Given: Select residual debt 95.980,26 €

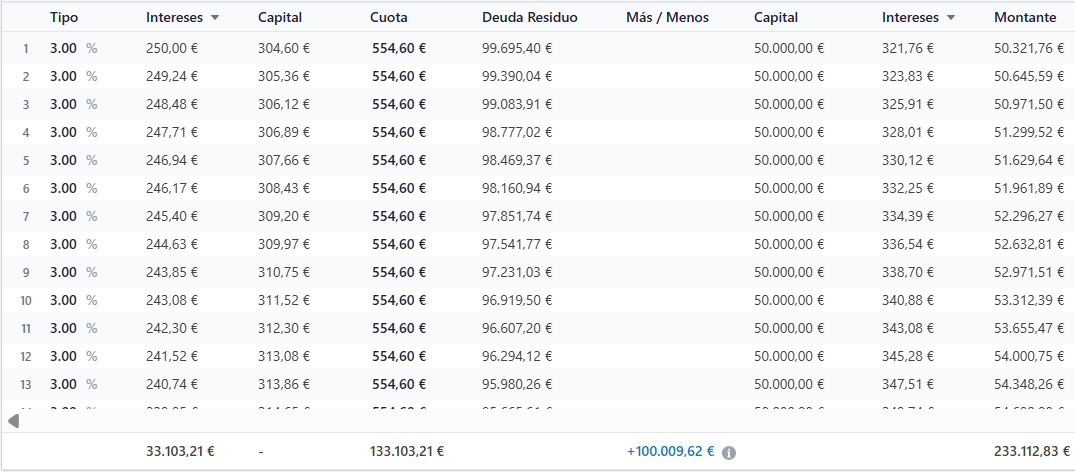Looking at the screenshot, I should click(517, 384).
